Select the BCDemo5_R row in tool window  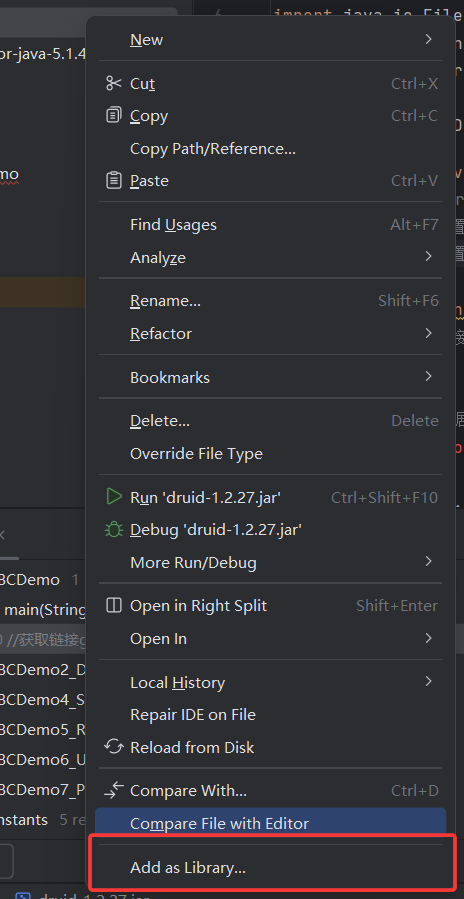(x=43, y=730)
